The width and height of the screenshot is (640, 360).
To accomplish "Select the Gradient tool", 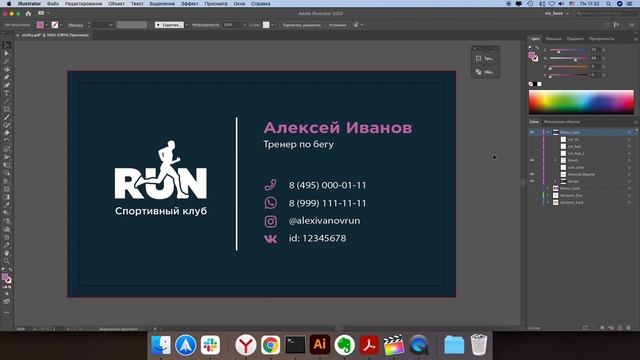I will click(7, 197).
